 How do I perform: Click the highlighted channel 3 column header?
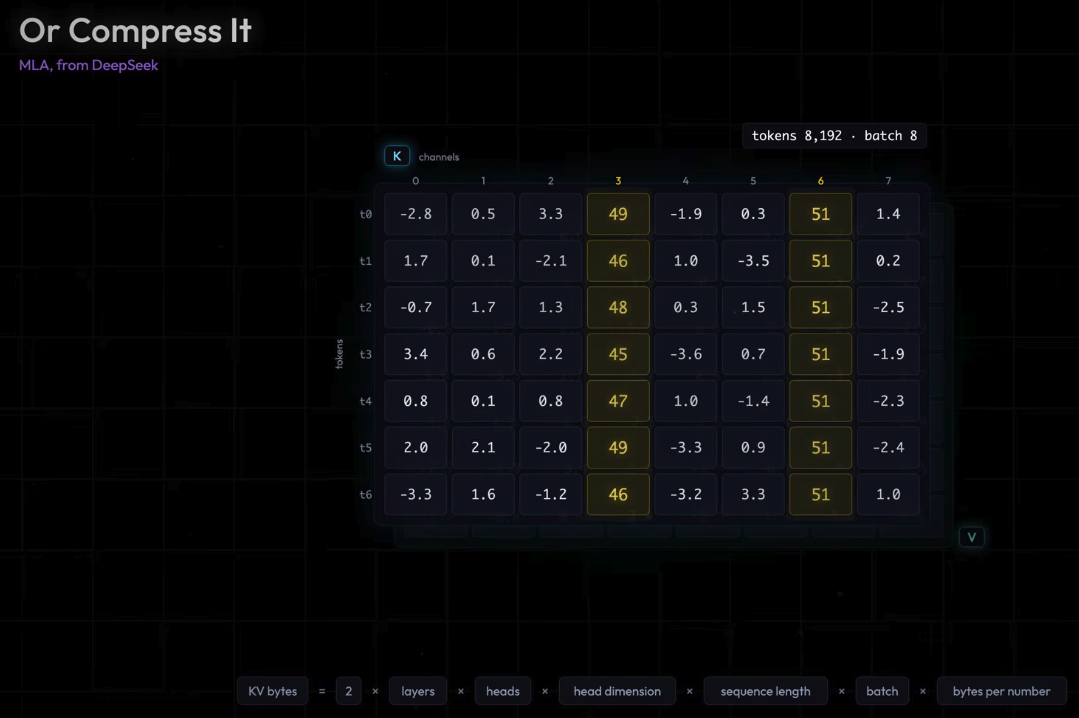pyautogui.click(x=618, y=180)
